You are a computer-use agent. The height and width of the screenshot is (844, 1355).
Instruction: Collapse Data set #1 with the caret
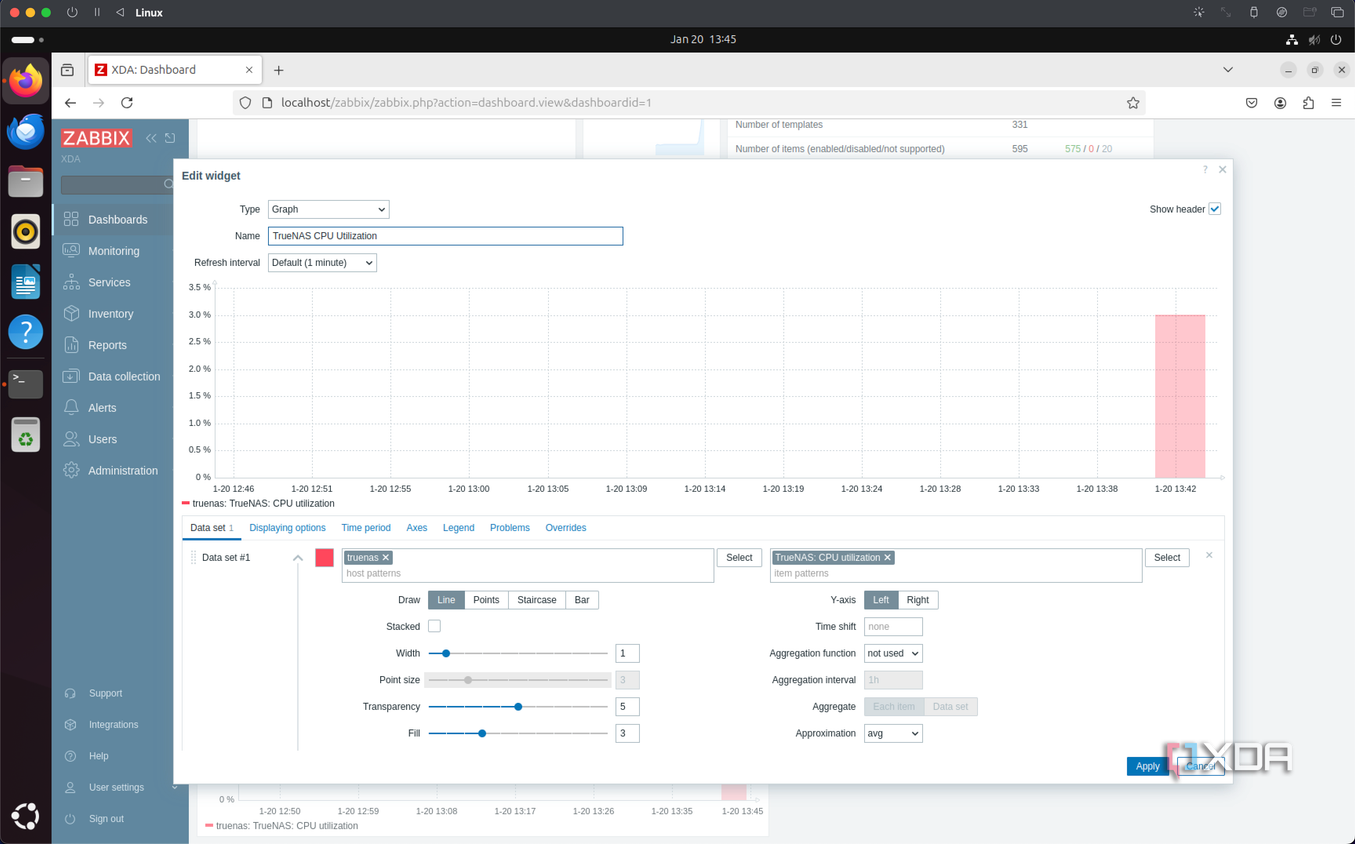(x=298, y=558)
